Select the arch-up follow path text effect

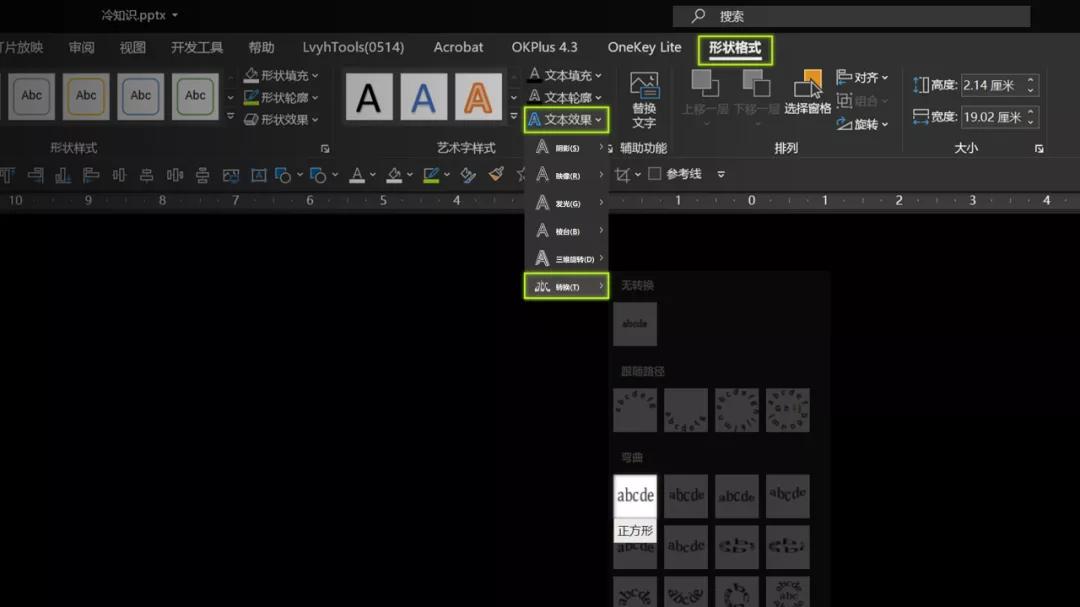(x=635, y=410)
